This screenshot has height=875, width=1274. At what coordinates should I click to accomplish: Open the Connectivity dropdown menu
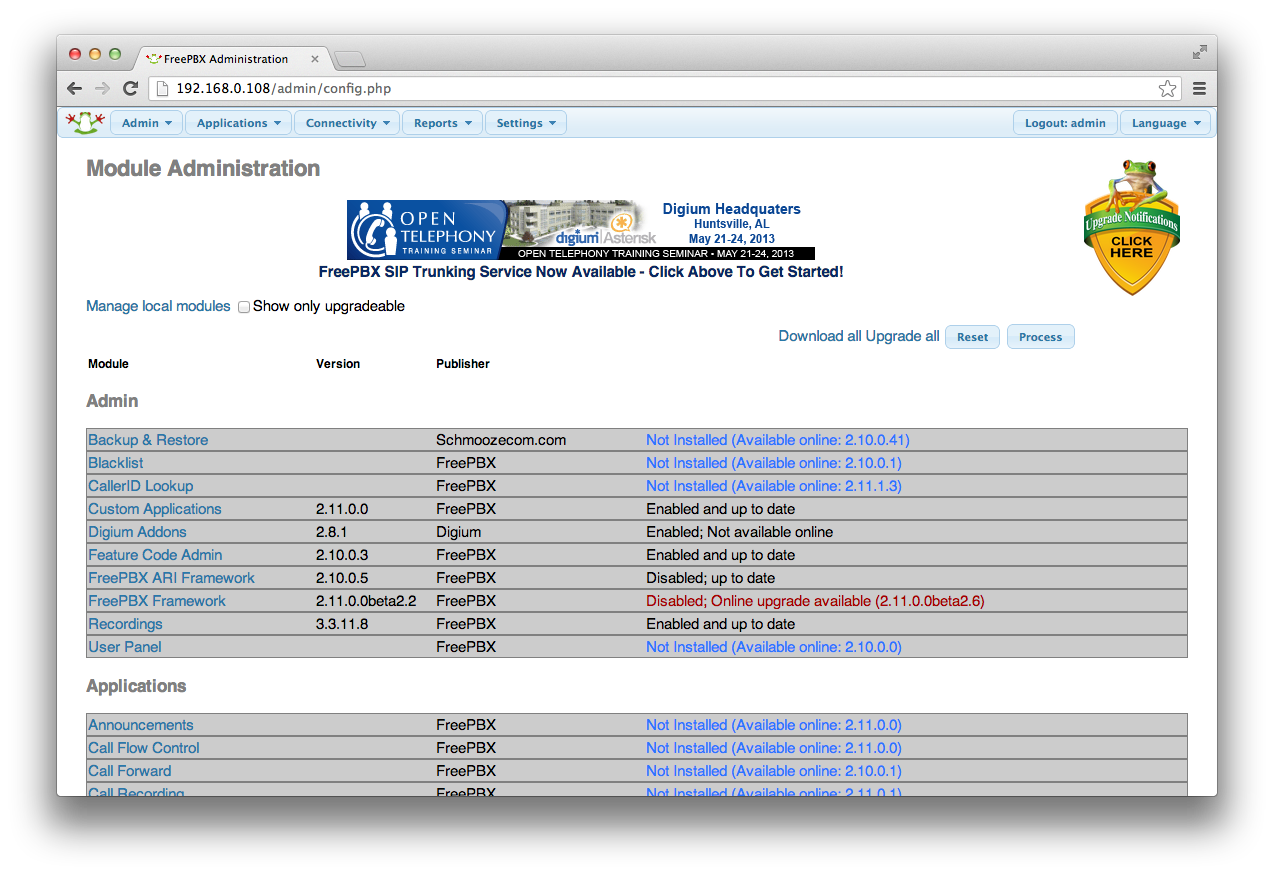[347, 123]
